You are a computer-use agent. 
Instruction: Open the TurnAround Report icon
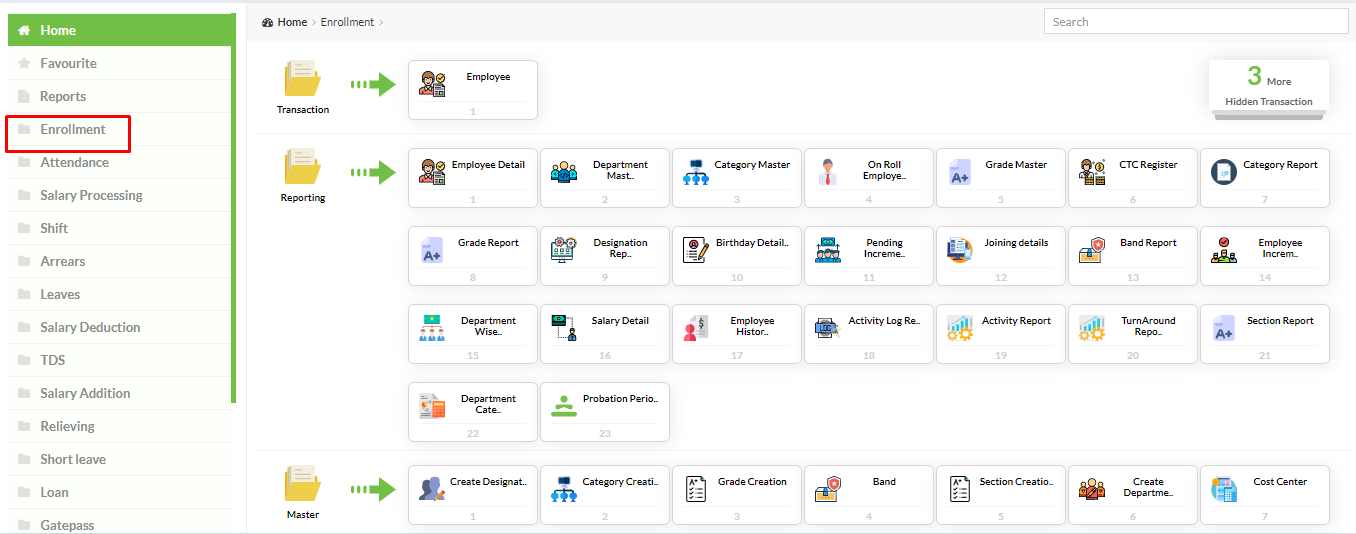pos(1092,328)
